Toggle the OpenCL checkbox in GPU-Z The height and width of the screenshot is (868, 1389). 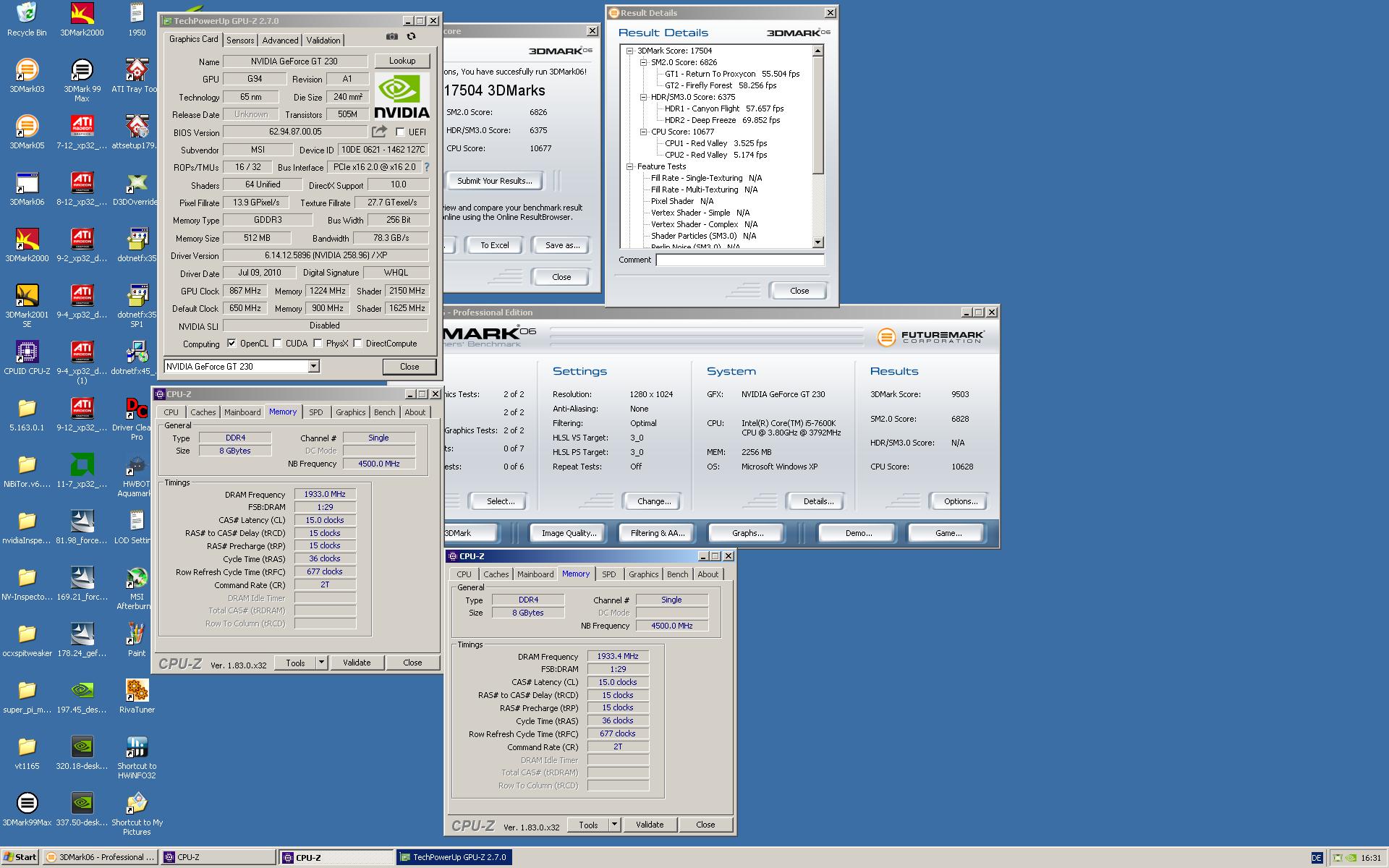(x=231, y=344)
